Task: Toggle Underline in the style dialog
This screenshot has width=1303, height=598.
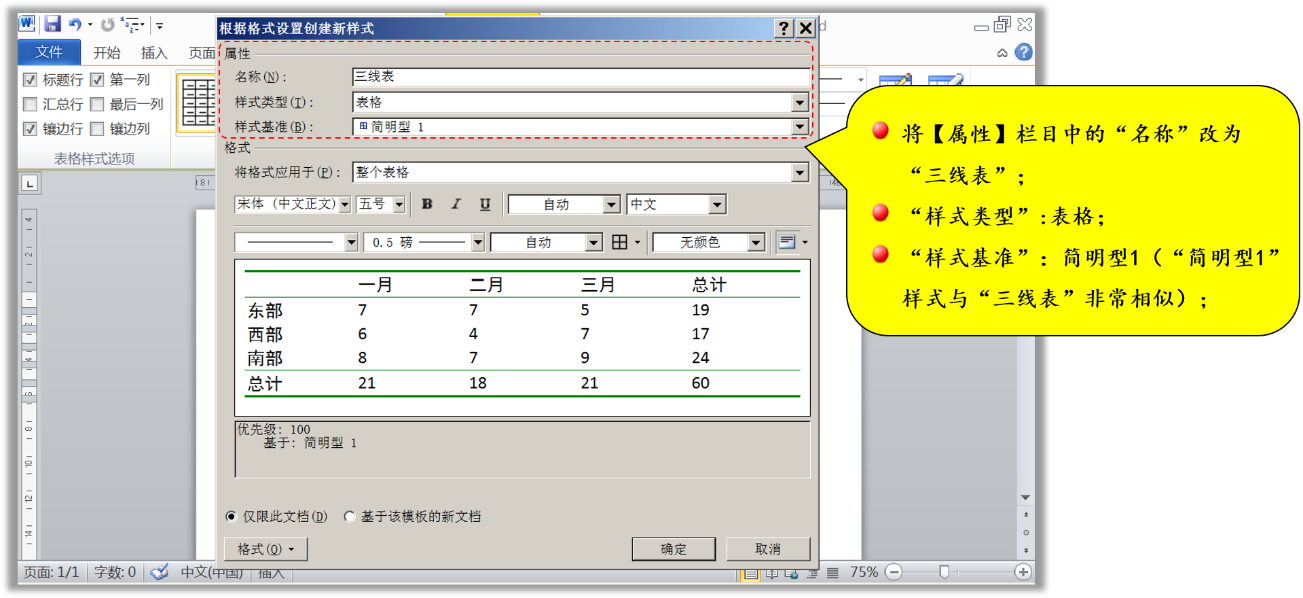Action: pyautogui.click(x=485, y=204)
